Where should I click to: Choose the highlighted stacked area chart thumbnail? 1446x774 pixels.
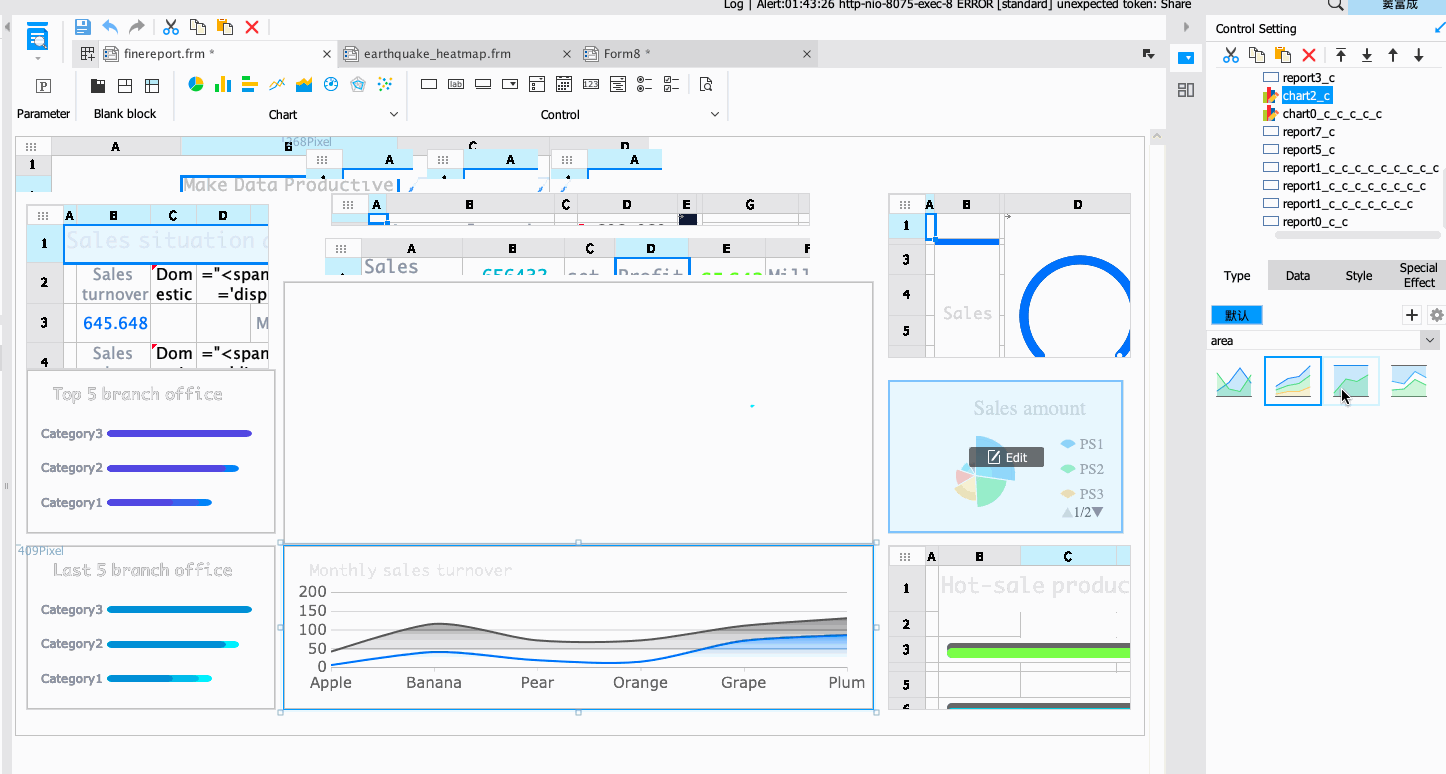[1293, 381]
